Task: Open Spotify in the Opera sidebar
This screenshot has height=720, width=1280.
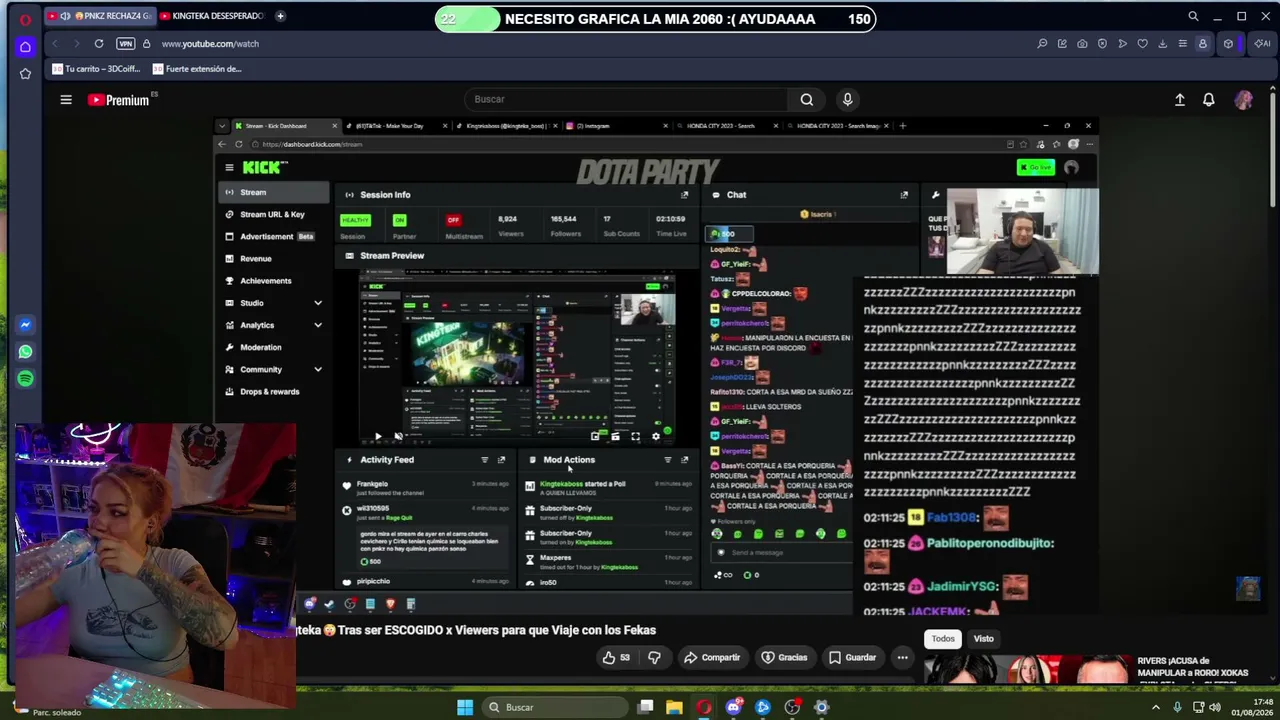Action: (x=25, y=379)
